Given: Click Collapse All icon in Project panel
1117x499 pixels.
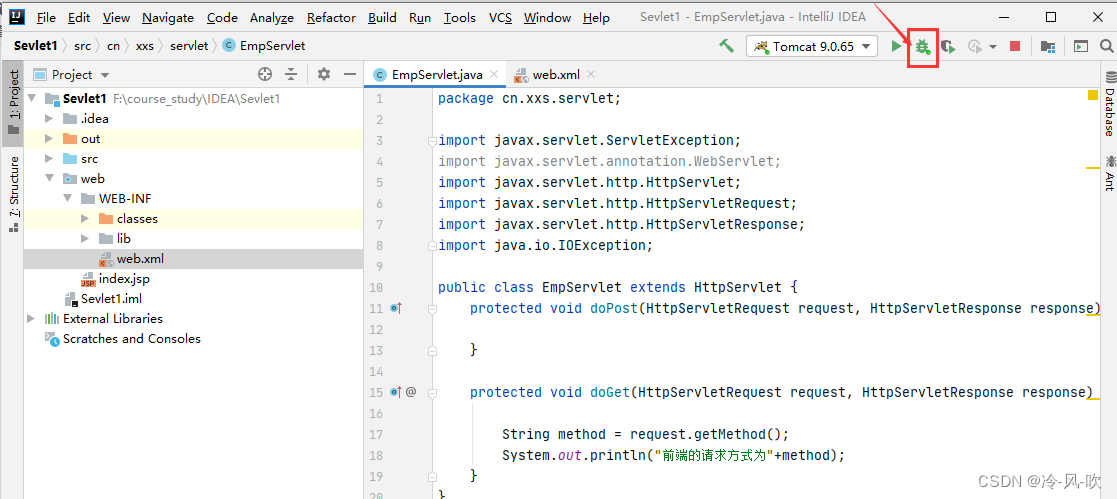Looking at the screenshot, I should (291, 74).
